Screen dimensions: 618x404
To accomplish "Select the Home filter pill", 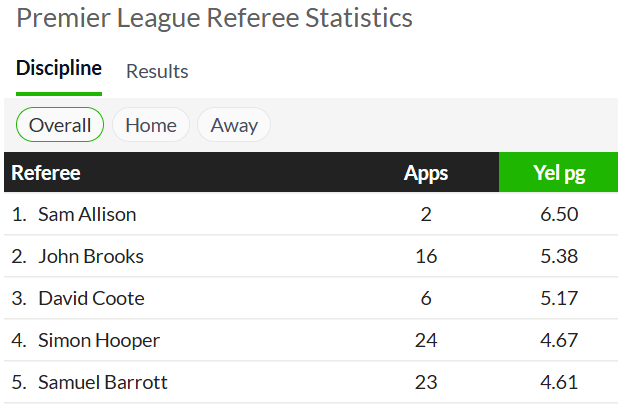I will point(151,125).
